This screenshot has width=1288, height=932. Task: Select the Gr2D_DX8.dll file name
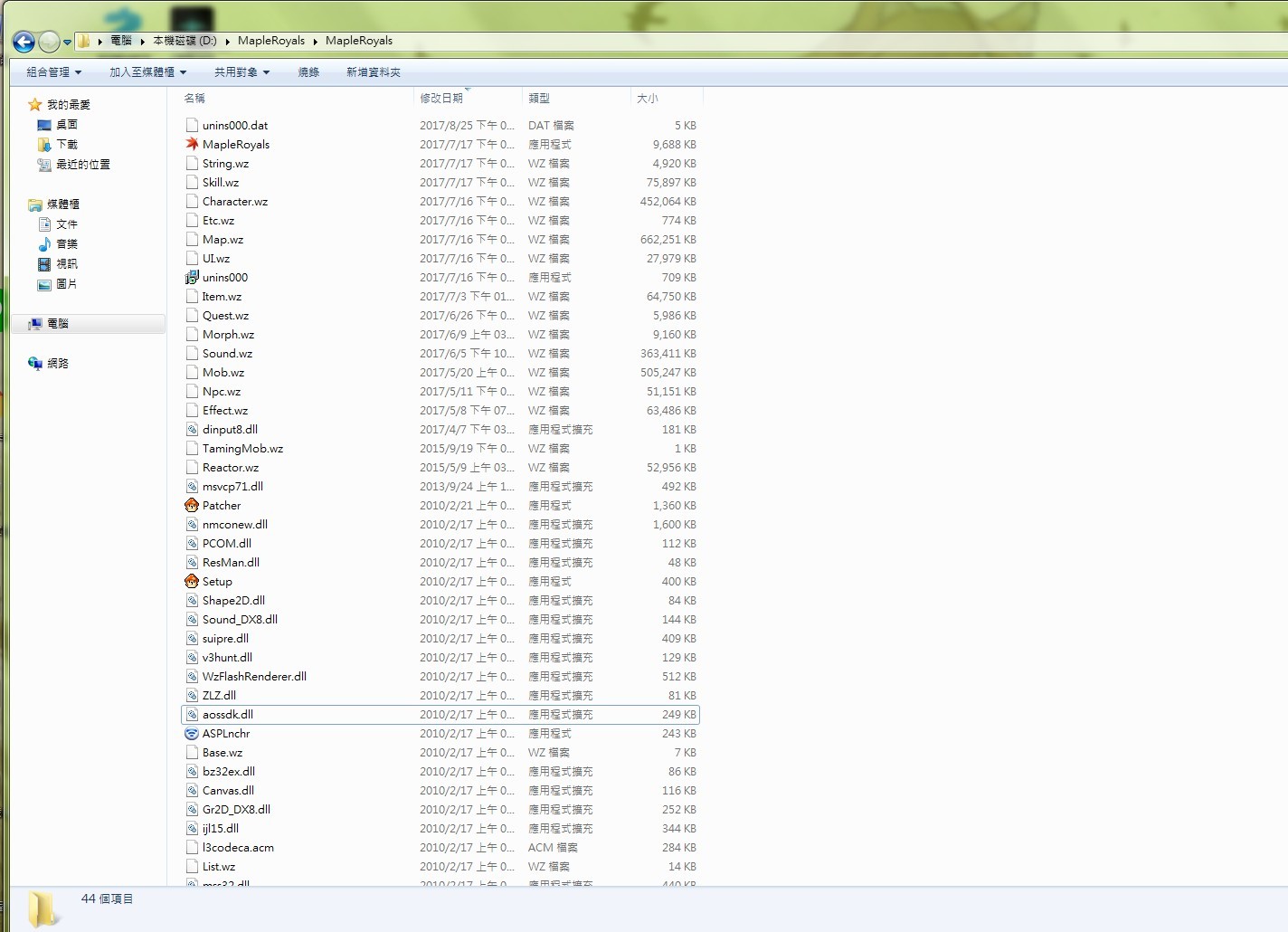tap(236, 809)
